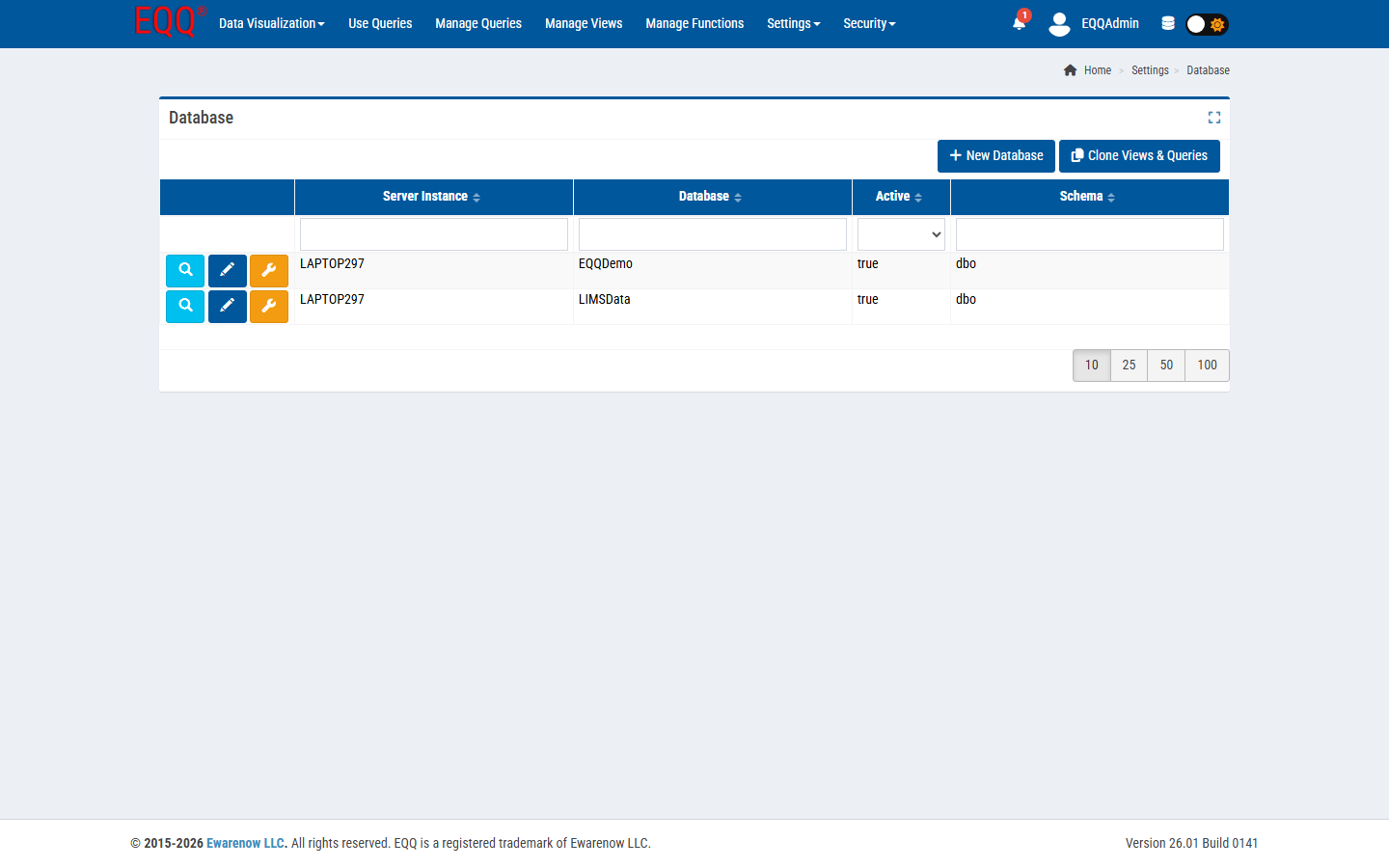View details of the LIMSData database record
The height and width of the screenshot is (868, 1389).
point(184,306)
